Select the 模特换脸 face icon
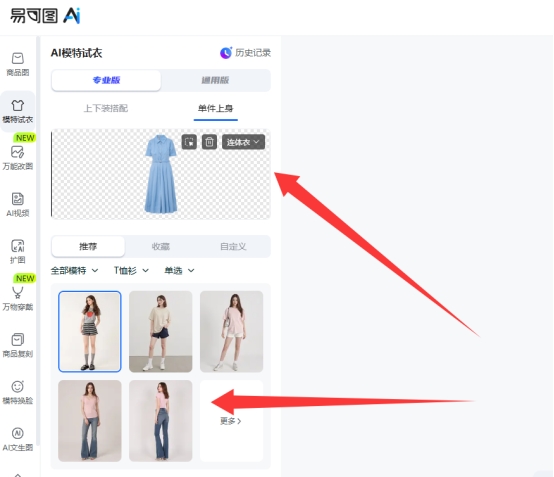Viewport: 554px width, 477px height. (x=18, y=387)
